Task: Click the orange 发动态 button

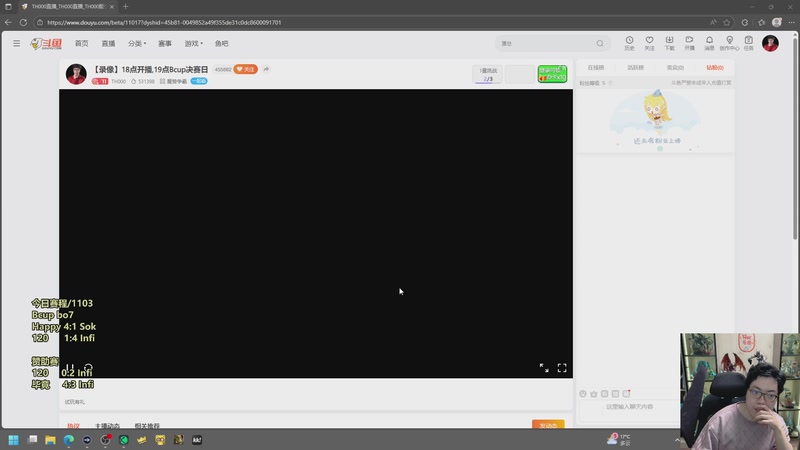Action: point(548,424)
